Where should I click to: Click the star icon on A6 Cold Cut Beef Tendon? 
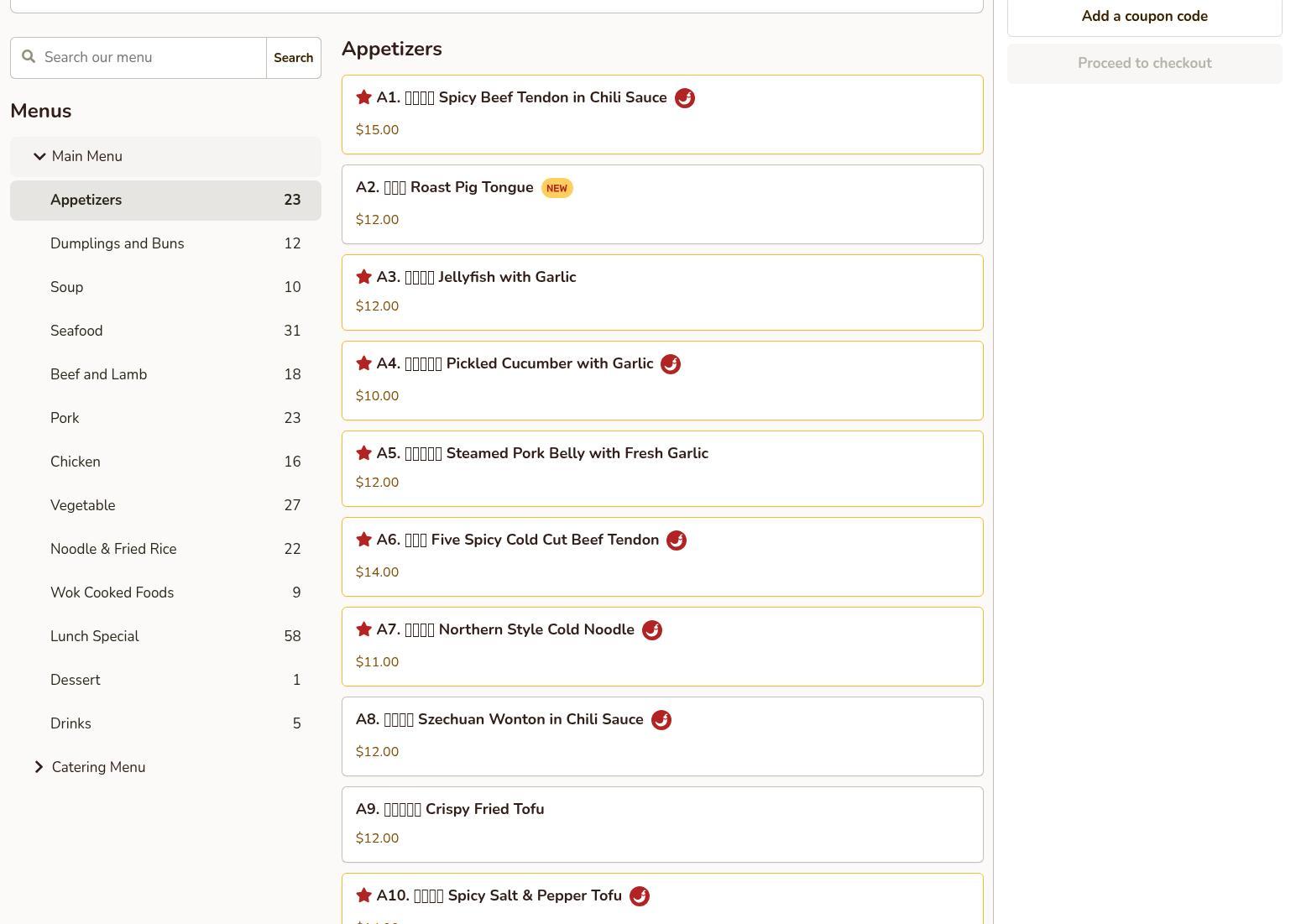pyautogui.click(x=363, y=540)
